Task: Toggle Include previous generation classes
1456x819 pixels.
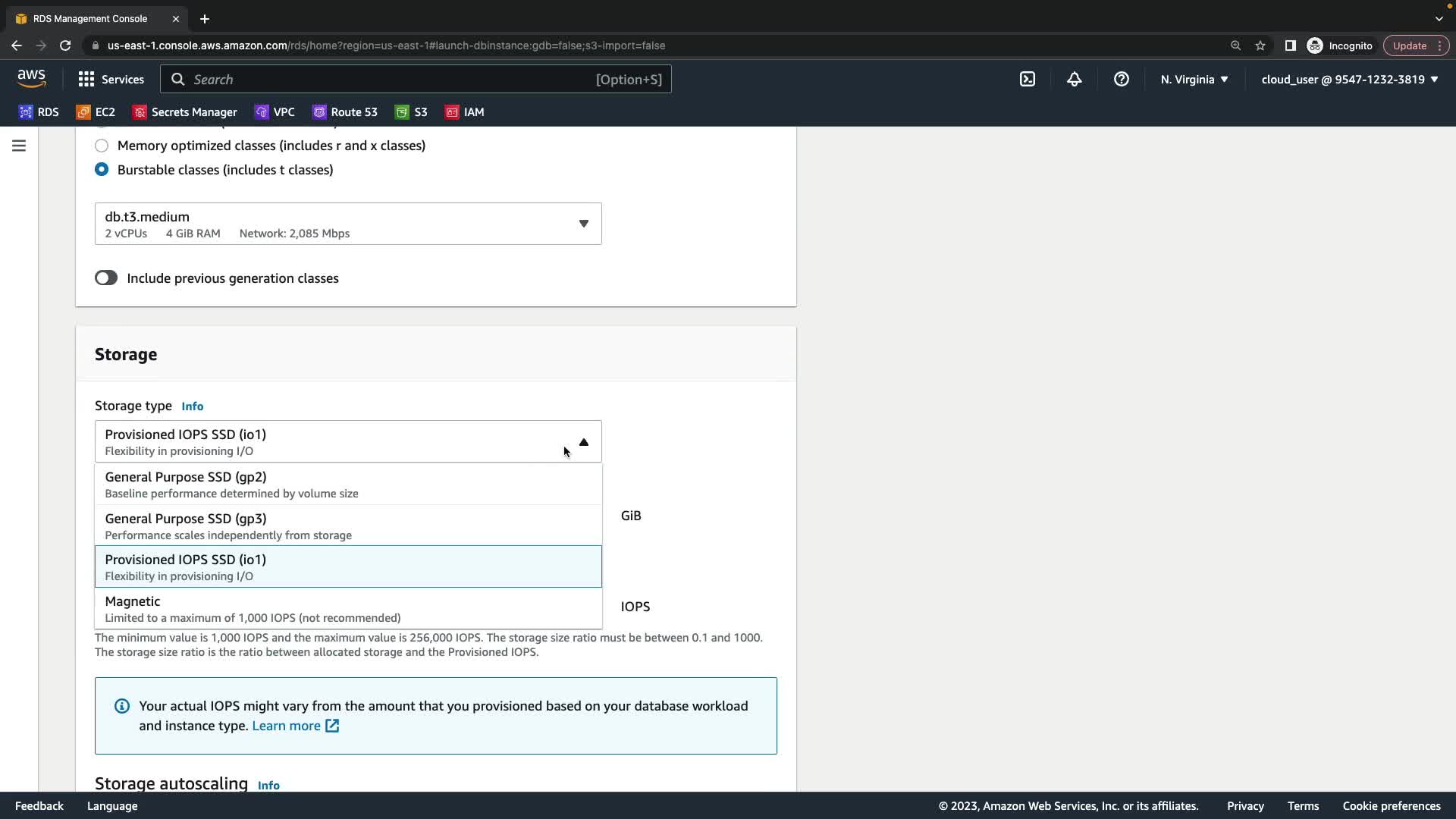Action: click(106, 278)
